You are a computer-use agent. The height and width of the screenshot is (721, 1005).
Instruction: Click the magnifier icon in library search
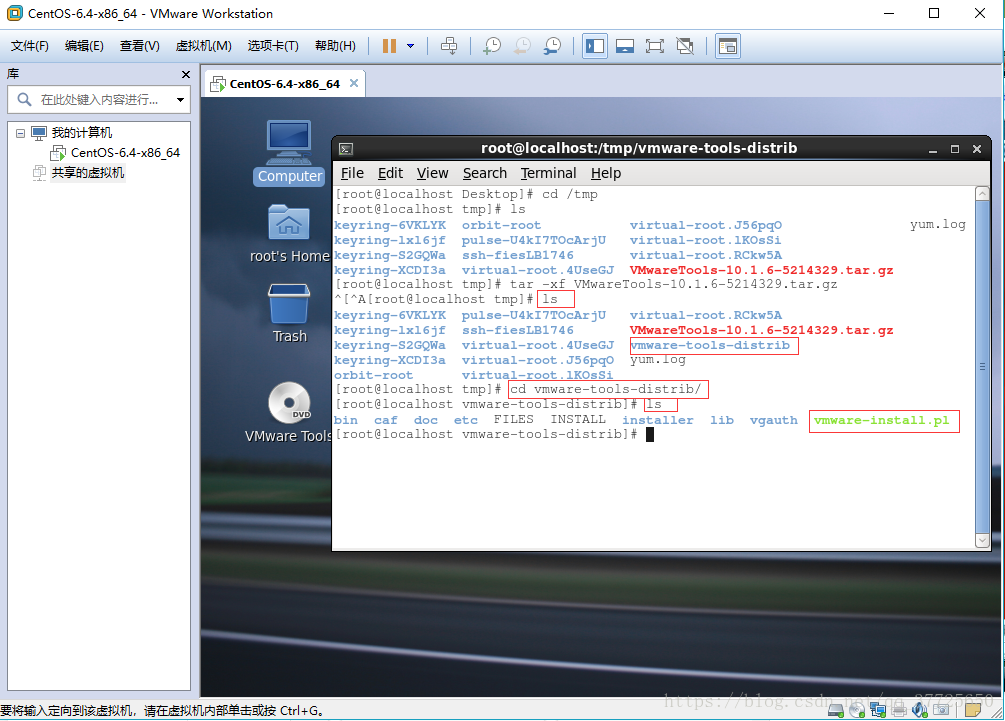(x=24, y=99)
